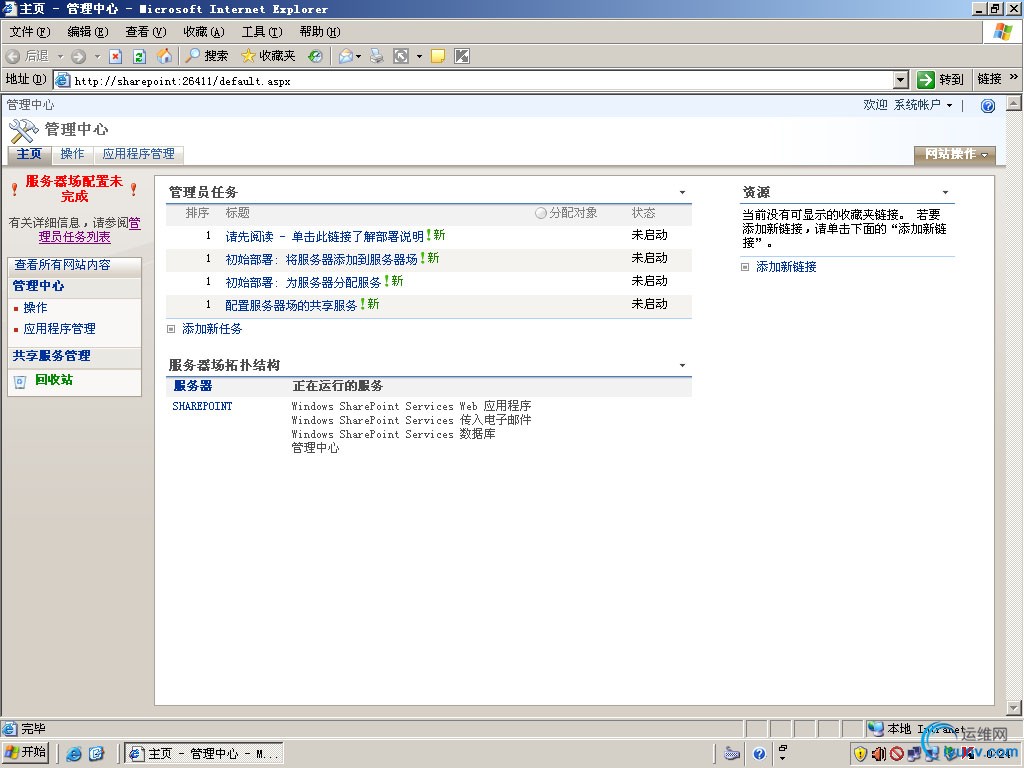Open the 搜索 search toolbar button
Screen dimensions: 1024x768
point(206,56)
